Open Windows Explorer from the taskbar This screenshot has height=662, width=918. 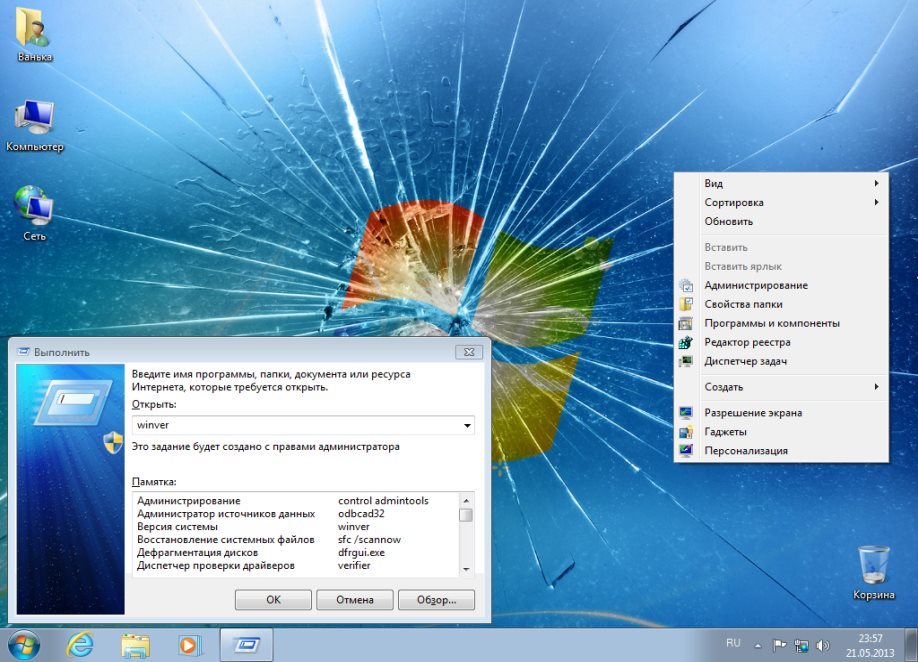[x=135, y=643]
